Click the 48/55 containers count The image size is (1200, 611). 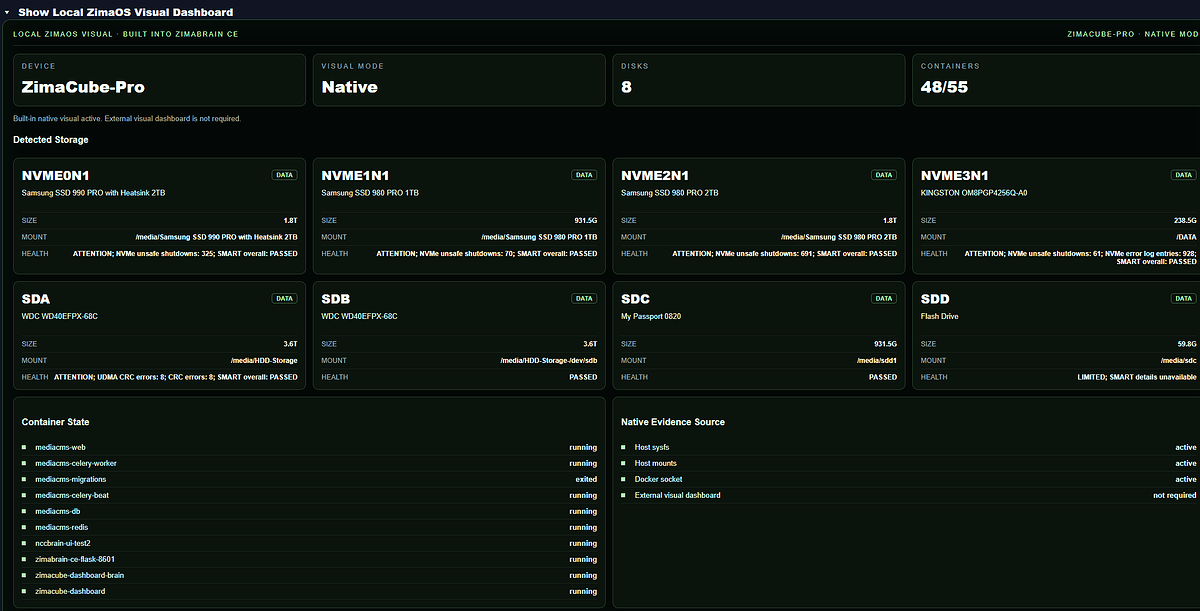point(944,87)
